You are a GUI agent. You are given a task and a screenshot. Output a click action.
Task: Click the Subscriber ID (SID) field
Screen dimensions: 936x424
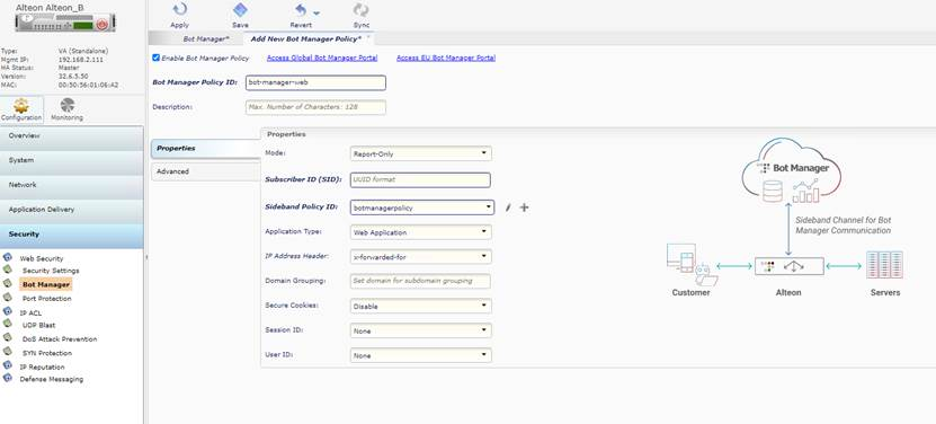(420, 180)
